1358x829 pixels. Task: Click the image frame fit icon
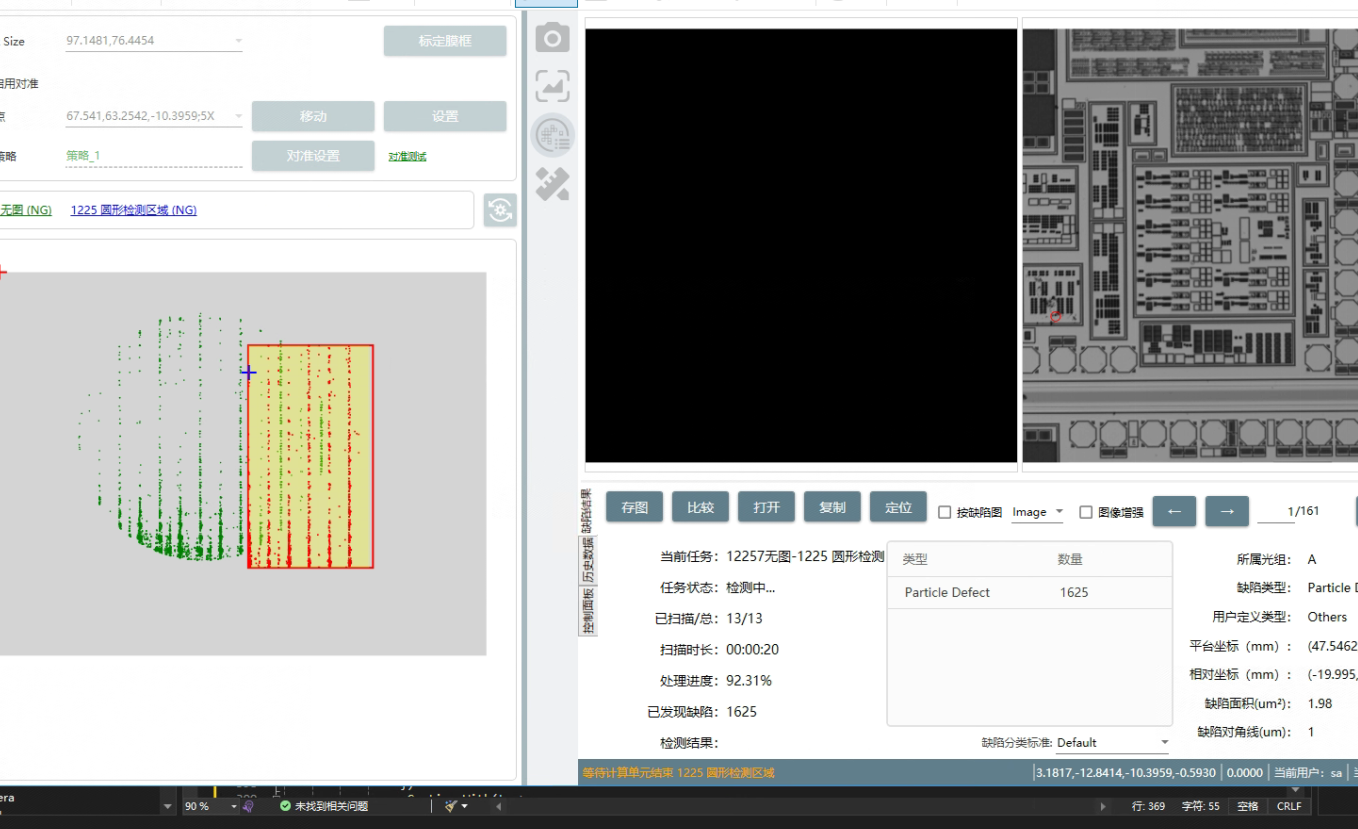[552, 86]
